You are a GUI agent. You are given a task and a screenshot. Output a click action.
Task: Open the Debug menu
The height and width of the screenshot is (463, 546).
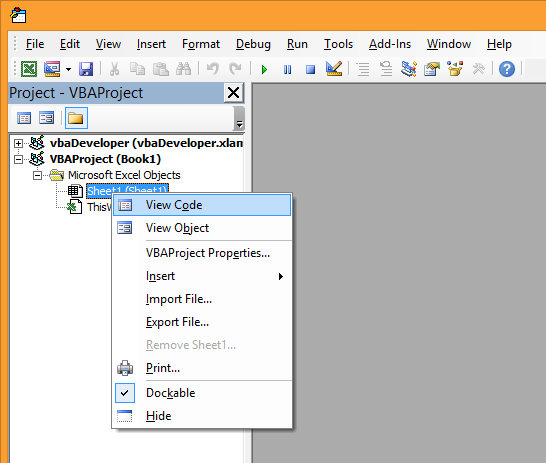253,44
